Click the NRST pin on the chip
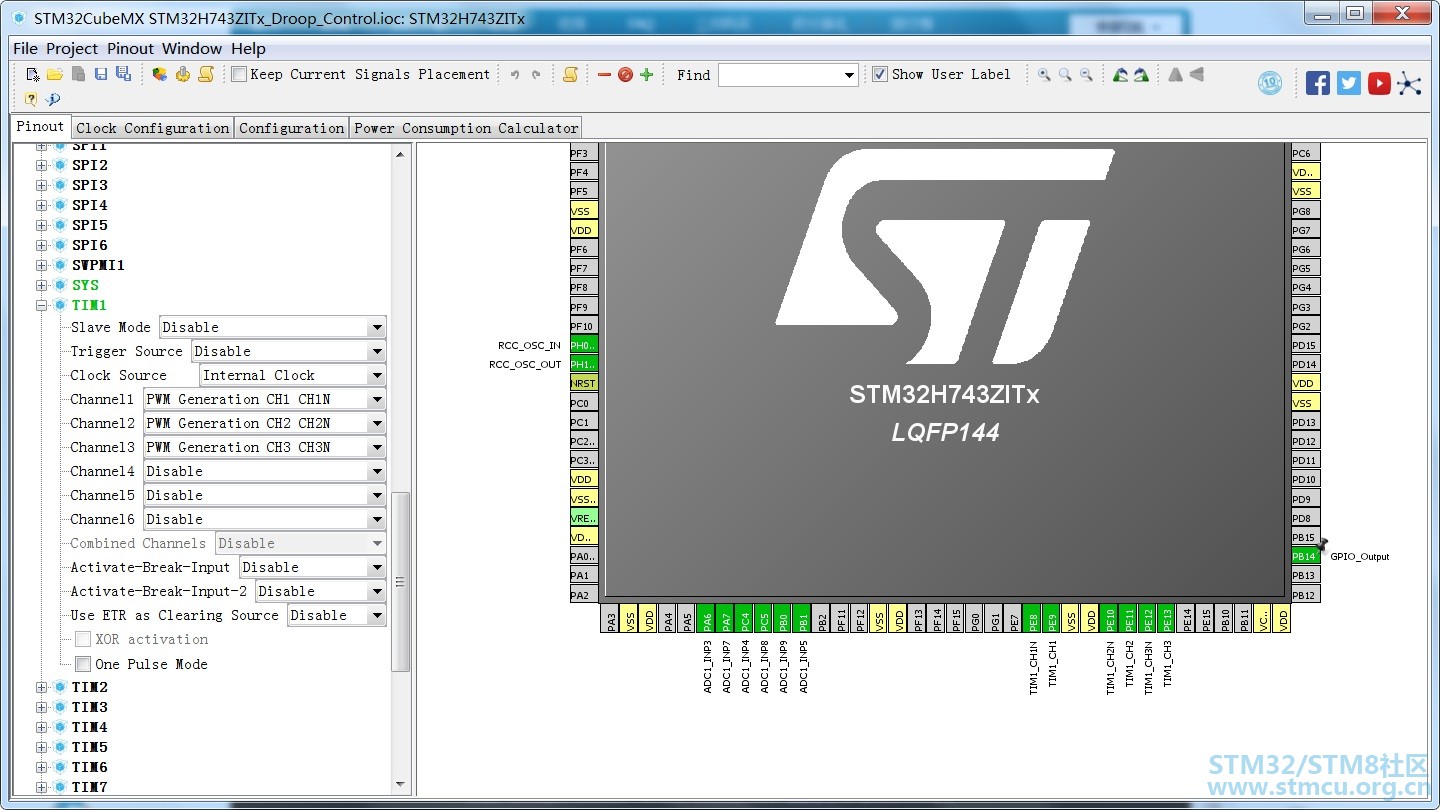Image resolution: width=1440 pixels, height=810 pixels. coord(584,383)
